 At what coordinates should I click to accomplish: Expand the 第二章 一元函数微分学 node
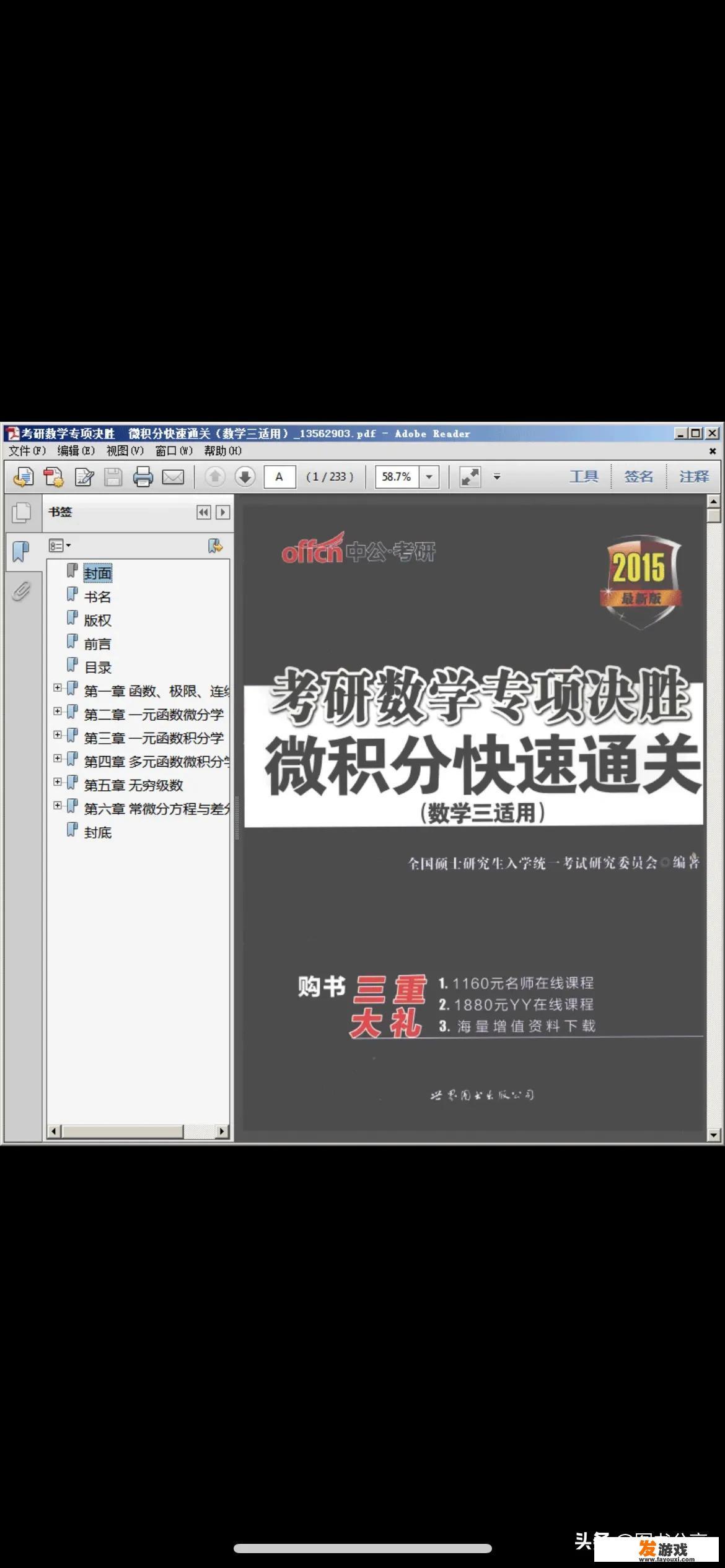pyautogui.click(x=57, y=711)
